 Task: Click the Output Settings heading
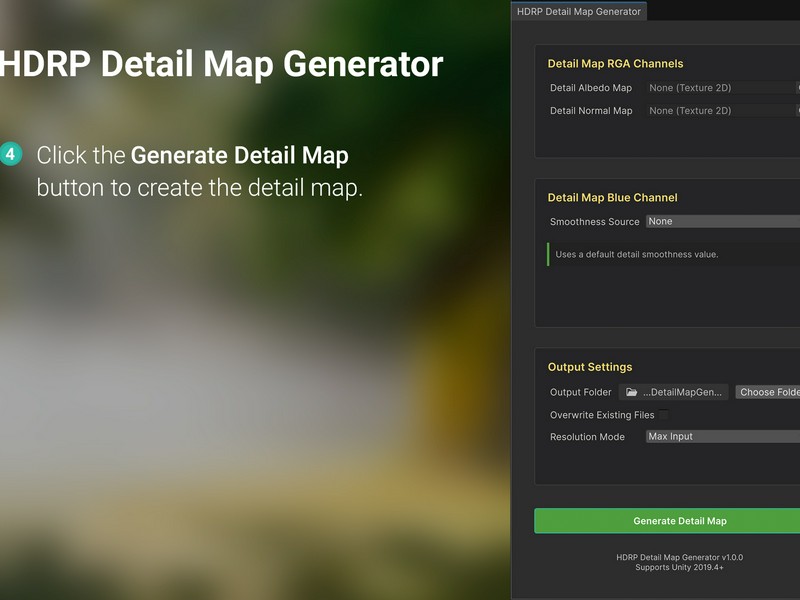point(590,367)
